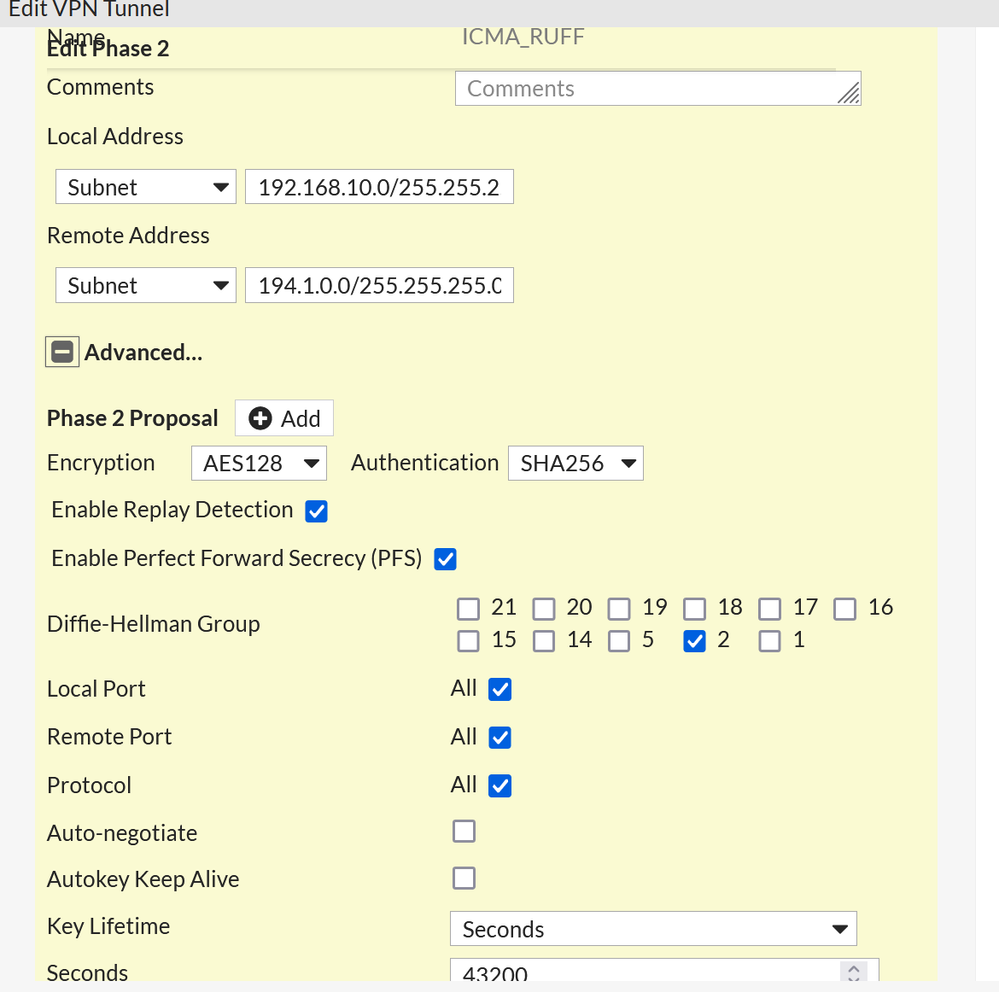Check Diffie-Hellman group 14

tap(543, 641)
